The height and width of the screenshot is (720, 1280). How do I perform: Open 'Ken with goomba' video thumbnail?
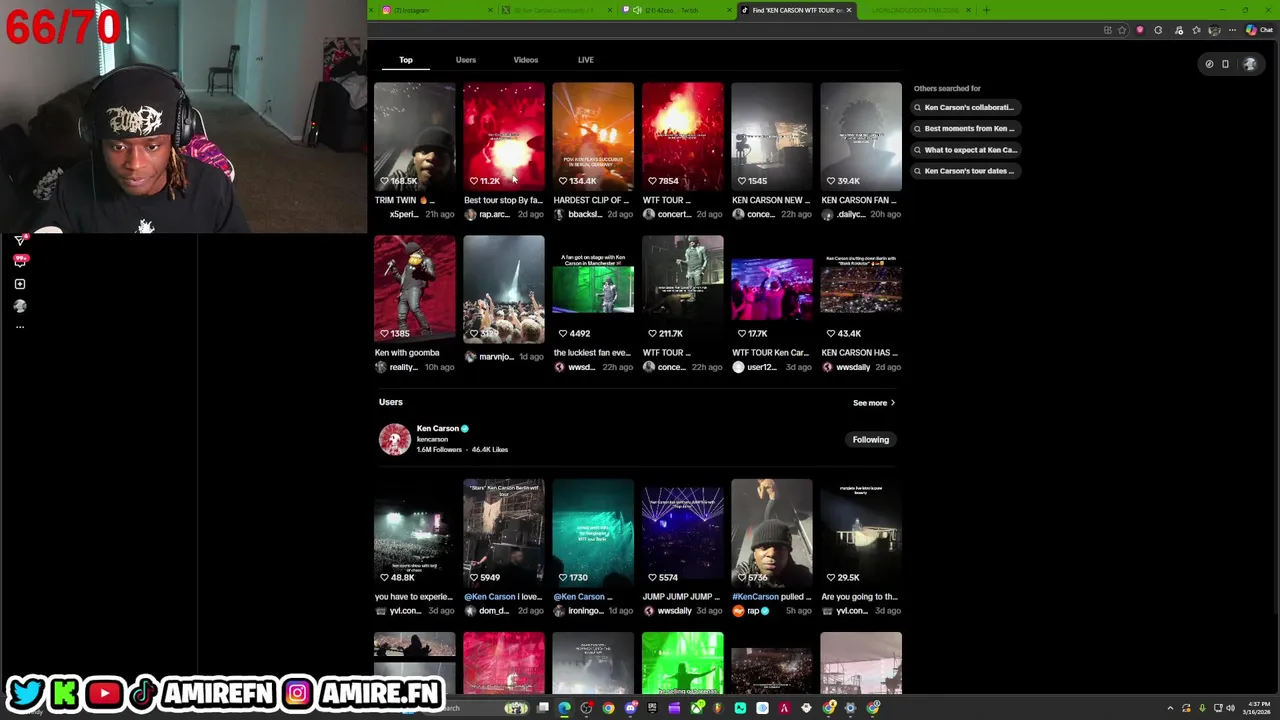(x=415, y=289)
